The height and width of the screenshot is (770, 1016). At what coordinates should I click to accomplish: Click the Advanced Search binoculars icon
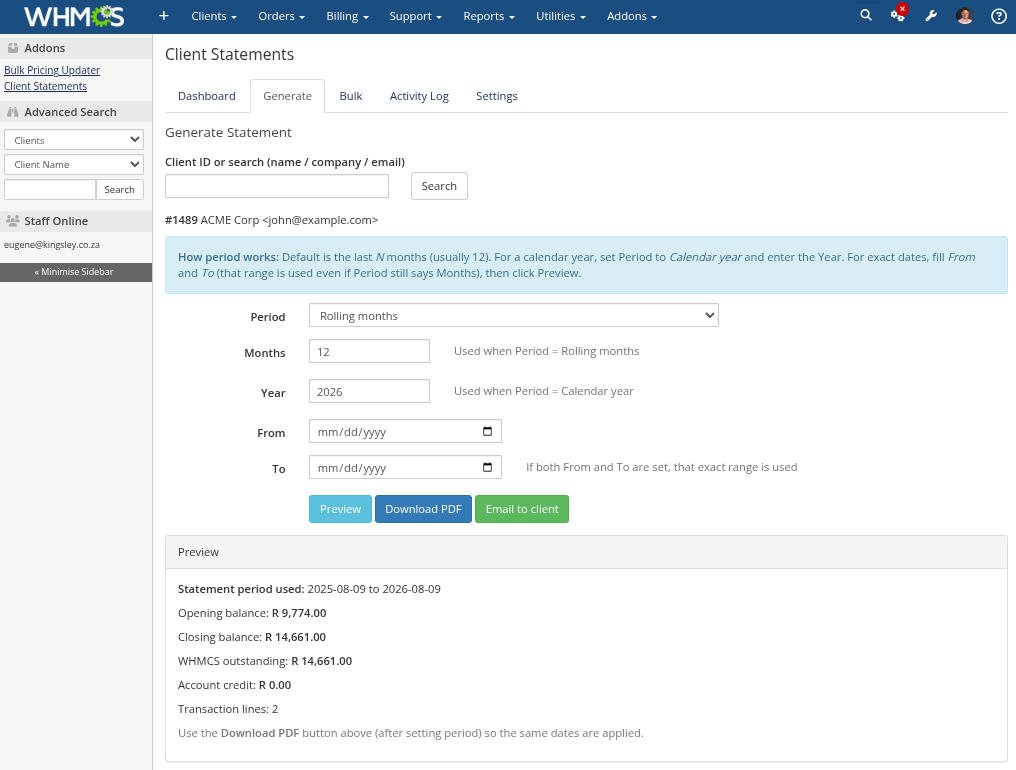coord(12,111)
